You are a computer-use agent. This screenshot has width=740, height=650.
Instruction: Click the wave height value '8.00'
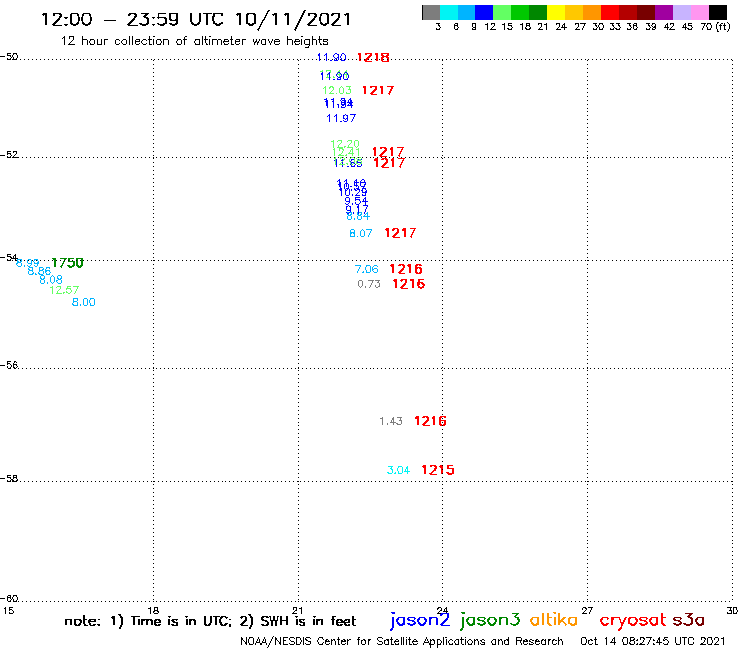[x=84, y=302]
